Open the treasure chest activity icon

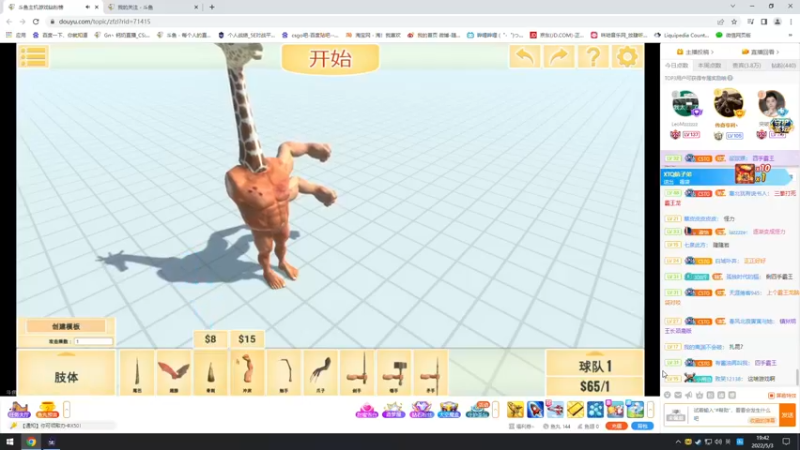(x=449, y=410)
